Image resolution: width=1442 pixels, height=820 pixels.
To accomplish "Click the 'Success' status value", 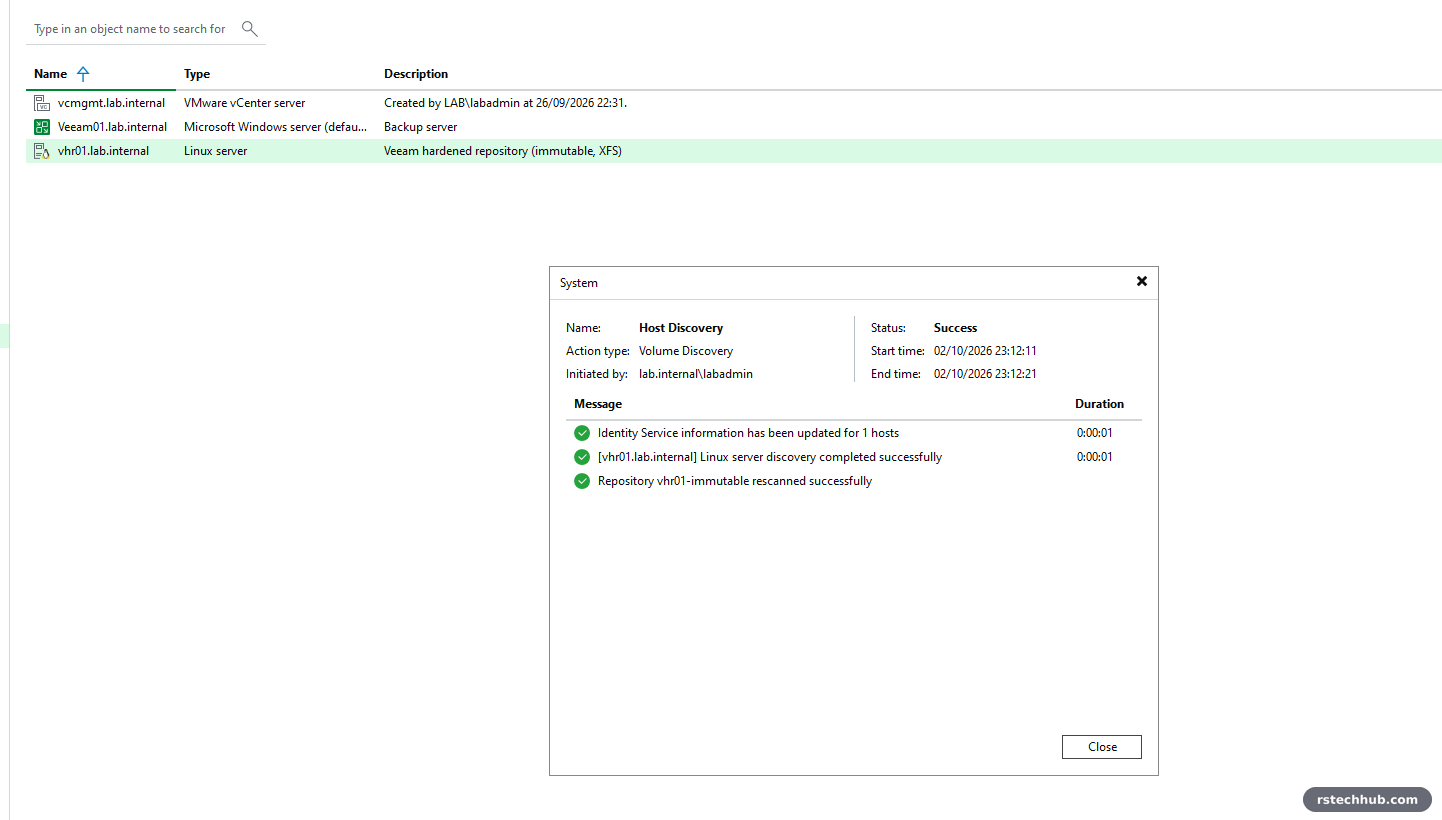I will (x=955, y=328).
